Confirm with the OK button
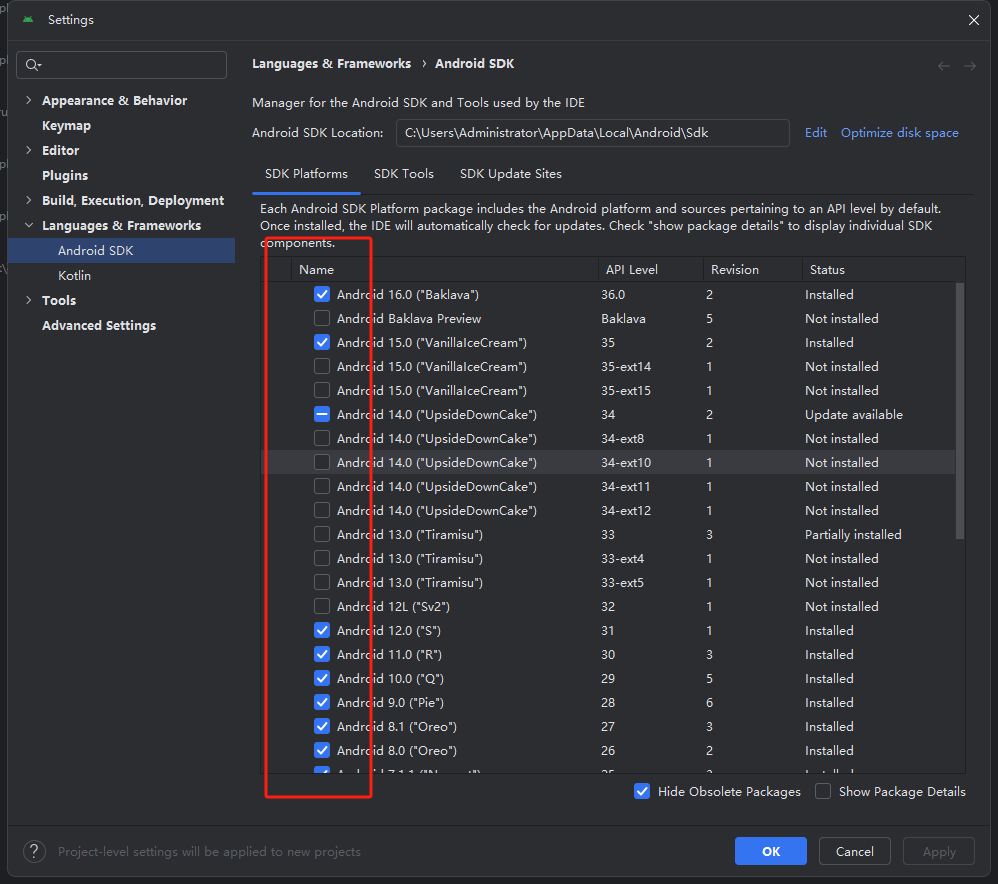The height and width of the screenshot is (884, 998). 771,851
